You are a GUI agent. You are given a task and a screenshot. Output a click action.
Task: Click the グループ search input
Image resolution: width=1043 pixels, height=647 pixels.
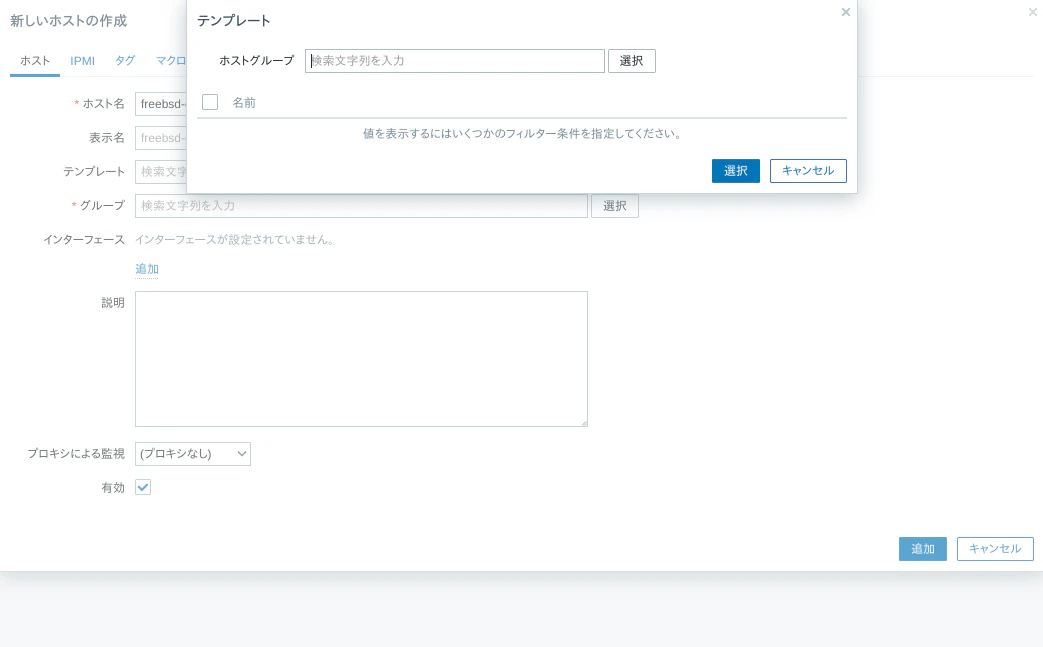click(x=360, y=205)
